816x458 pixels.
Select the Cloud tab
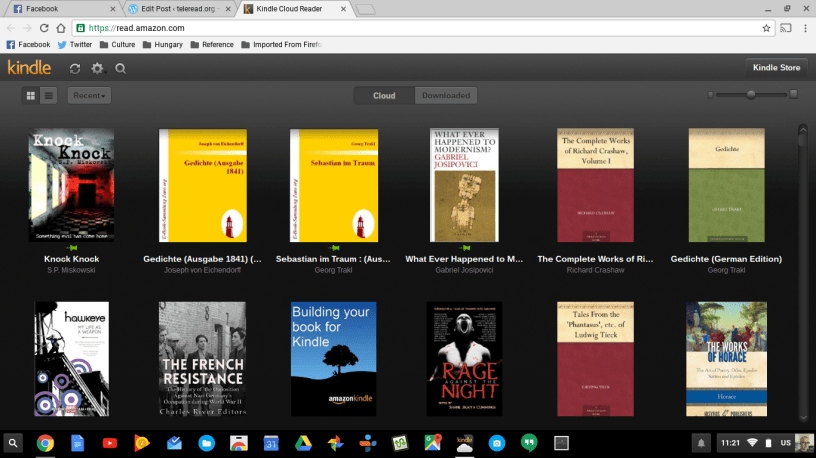[384, 95]
